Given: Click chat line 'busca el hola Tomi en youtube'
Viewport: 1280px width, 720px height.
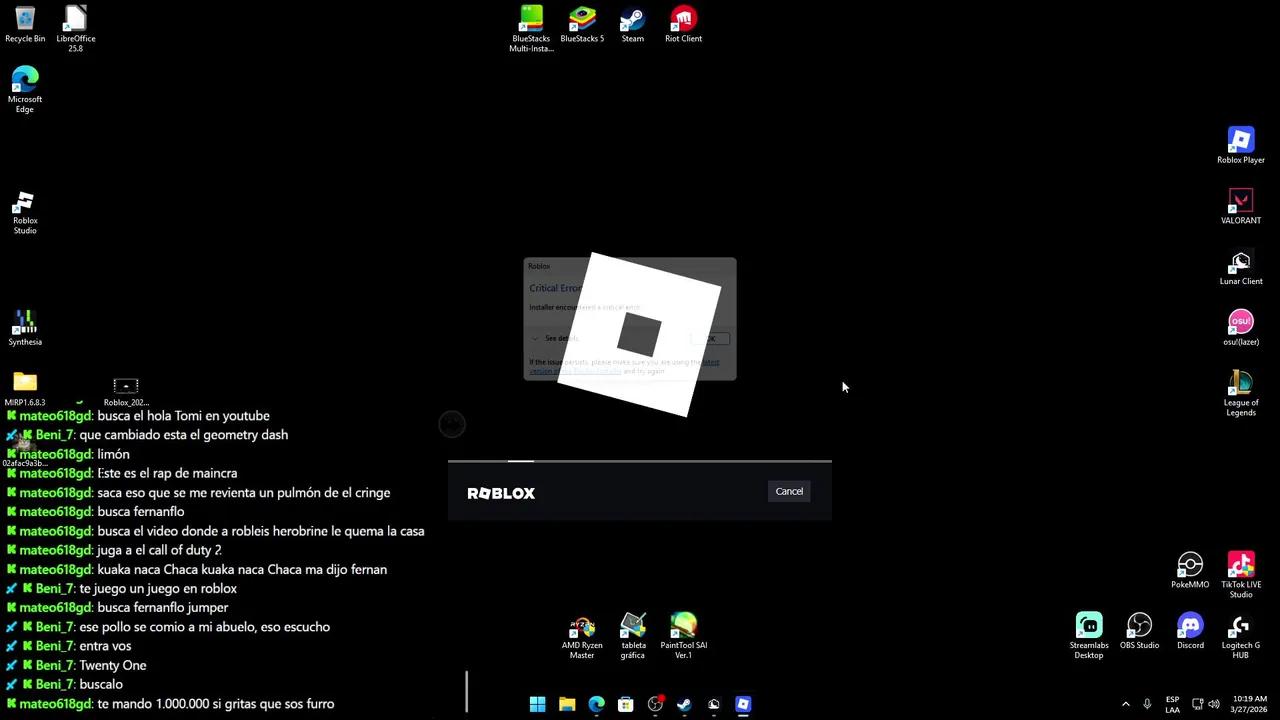Looking at the screenshot, I should click(183, 416).
